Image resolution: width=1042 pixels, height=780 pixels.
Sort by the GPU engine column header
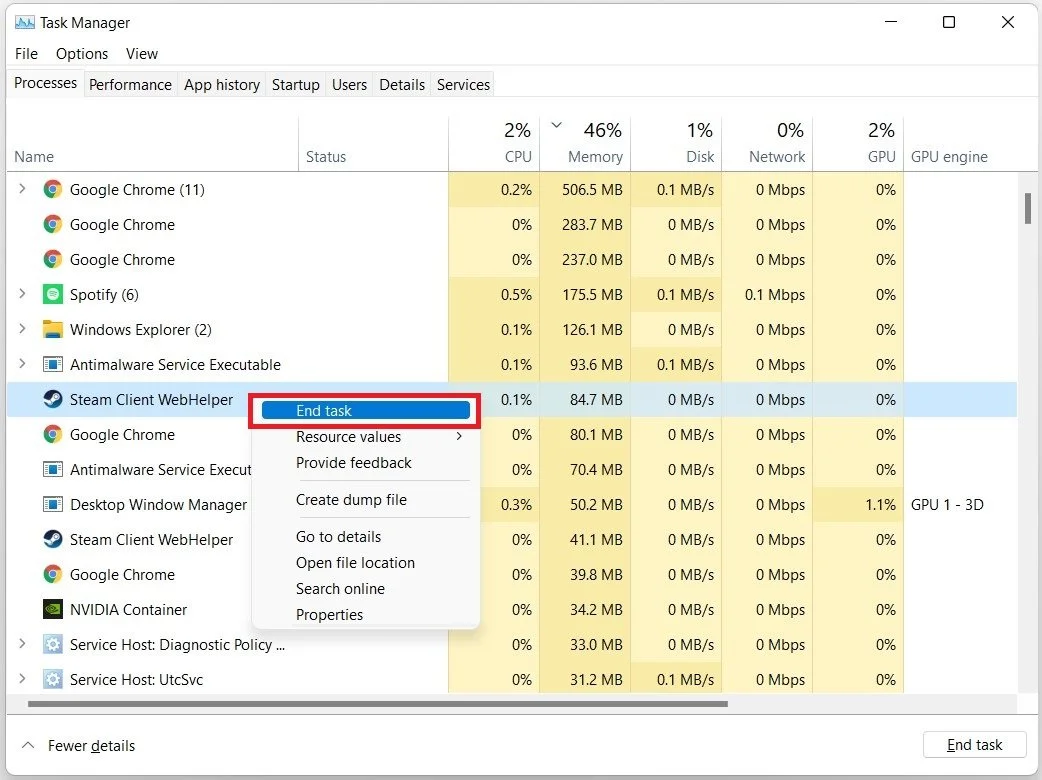click(x=960, y=144)
